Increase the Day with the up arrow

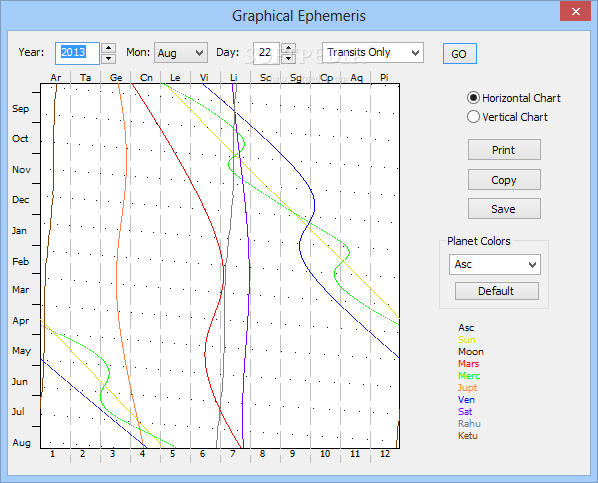(288, 48)
